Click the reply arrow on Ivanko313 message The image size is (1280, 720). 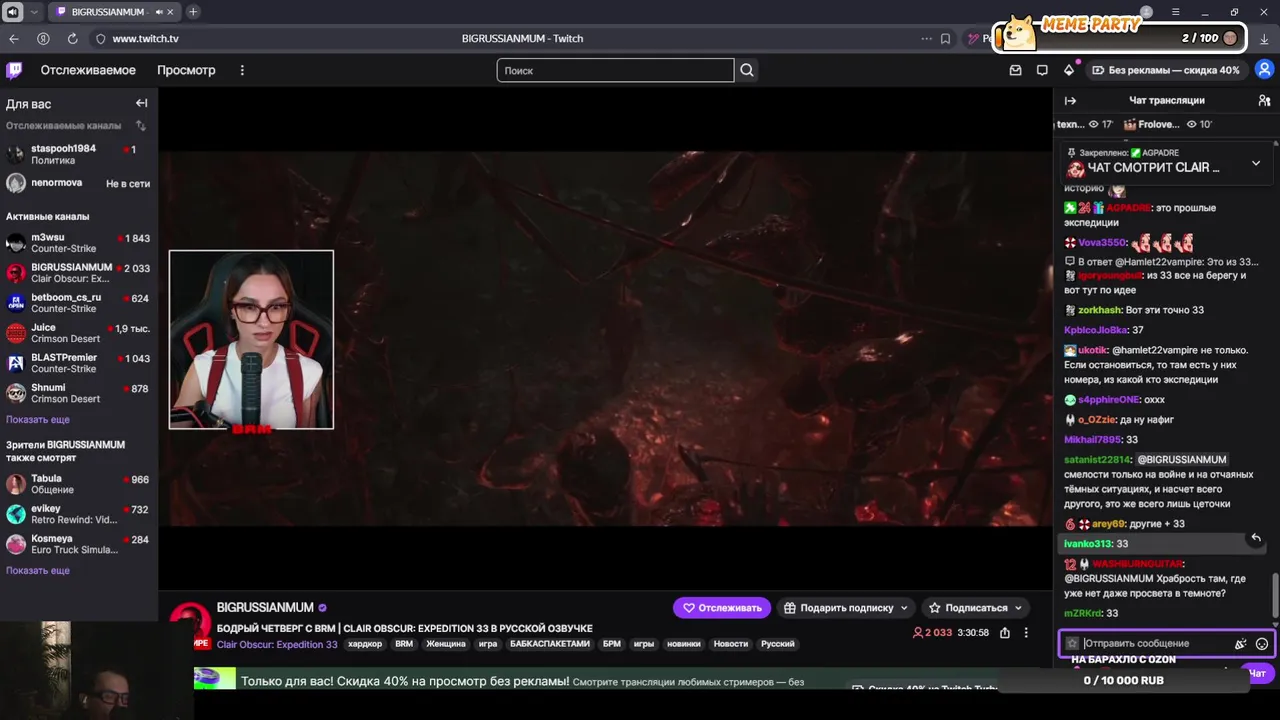(x=1256, y=538)
